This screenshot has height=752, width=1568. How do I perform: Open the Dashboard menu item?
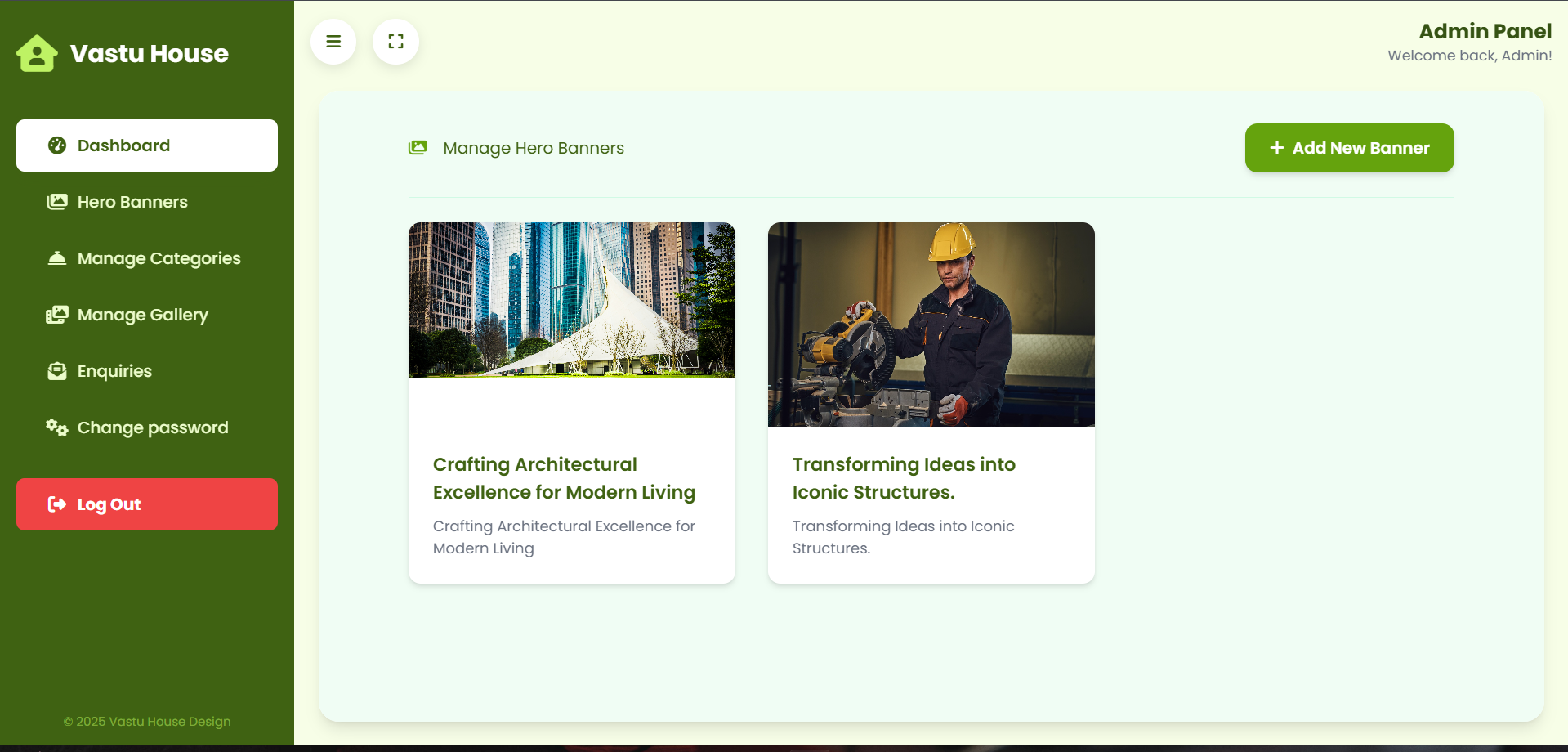tap(147, 145)
